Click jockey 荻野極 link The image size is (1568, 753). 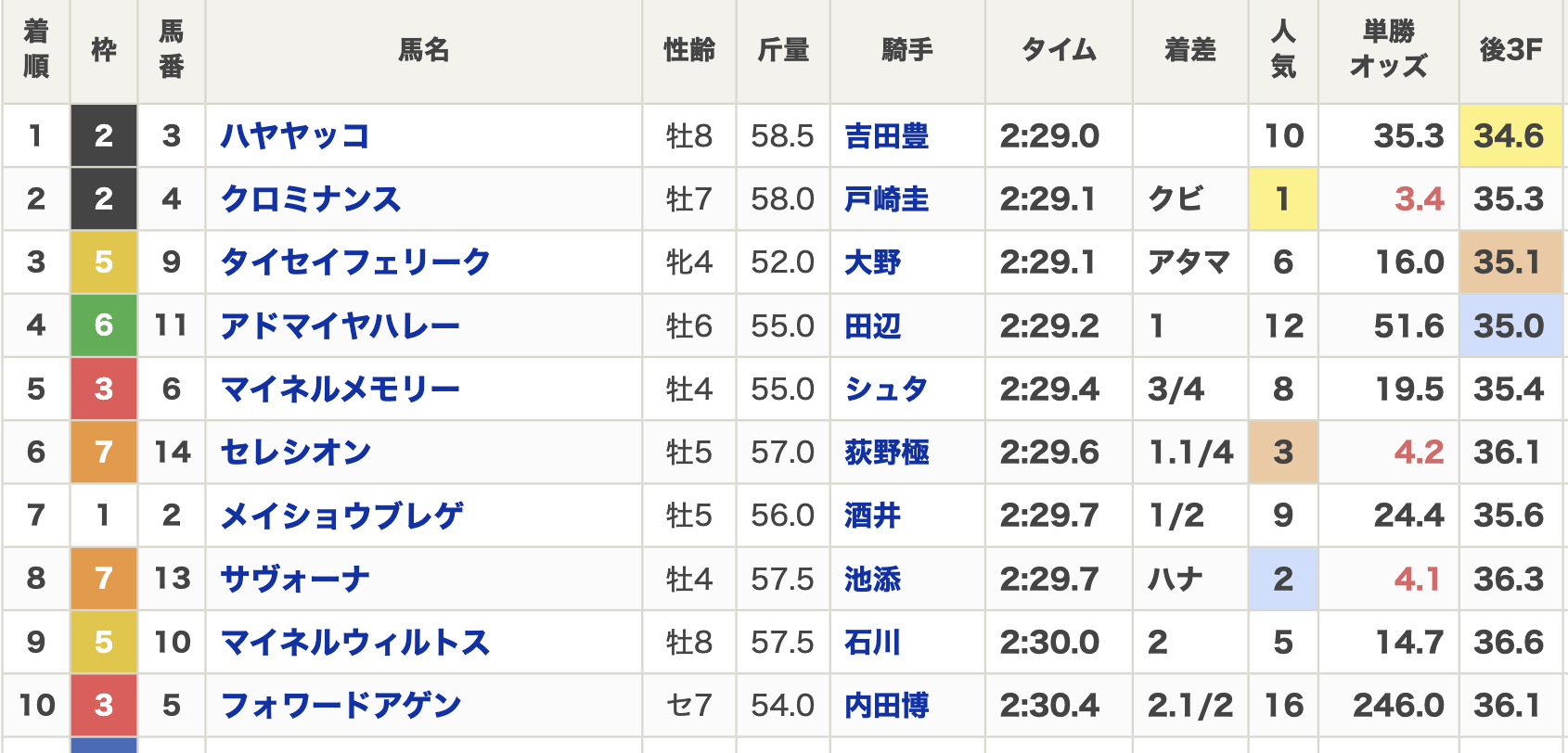coord(887,452)
